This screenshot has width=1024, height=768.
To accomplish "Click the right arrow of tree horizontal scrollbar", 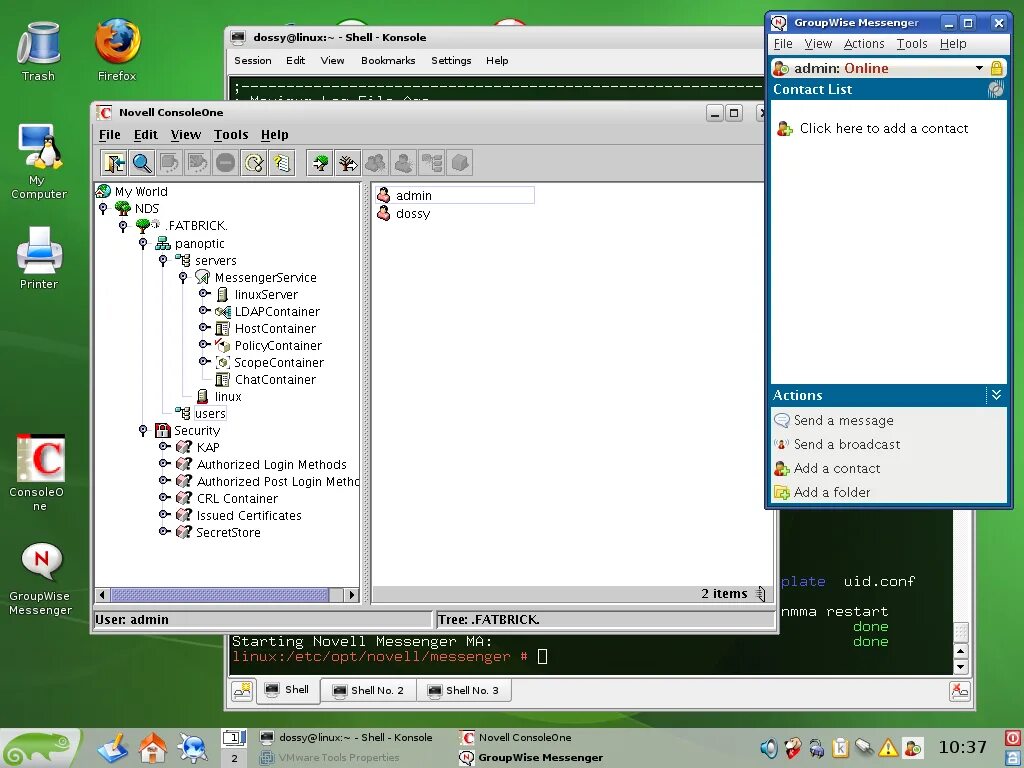I will point(351,595).
